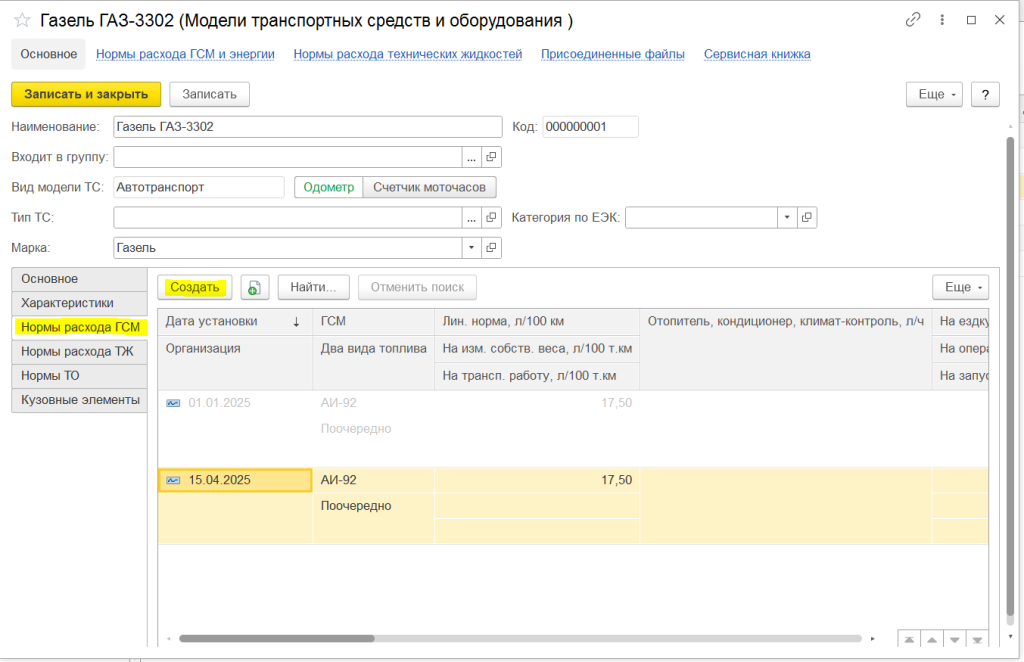Click into the Наименование text field

307,127
